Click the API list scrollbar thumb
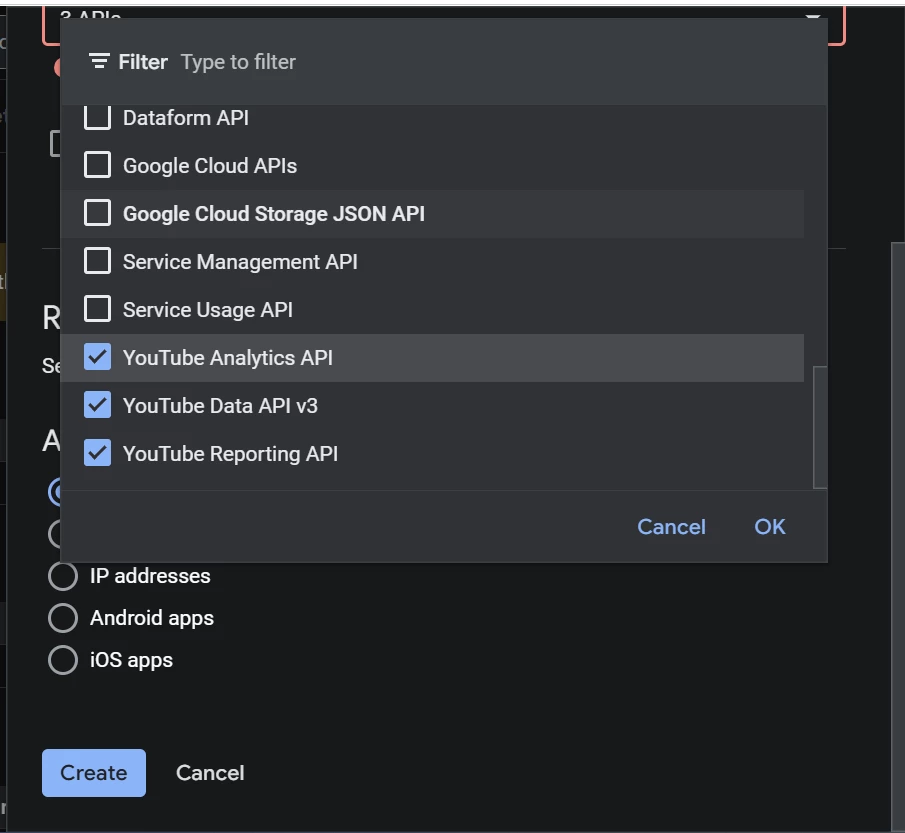905x833 pixels. click(820, 427)
